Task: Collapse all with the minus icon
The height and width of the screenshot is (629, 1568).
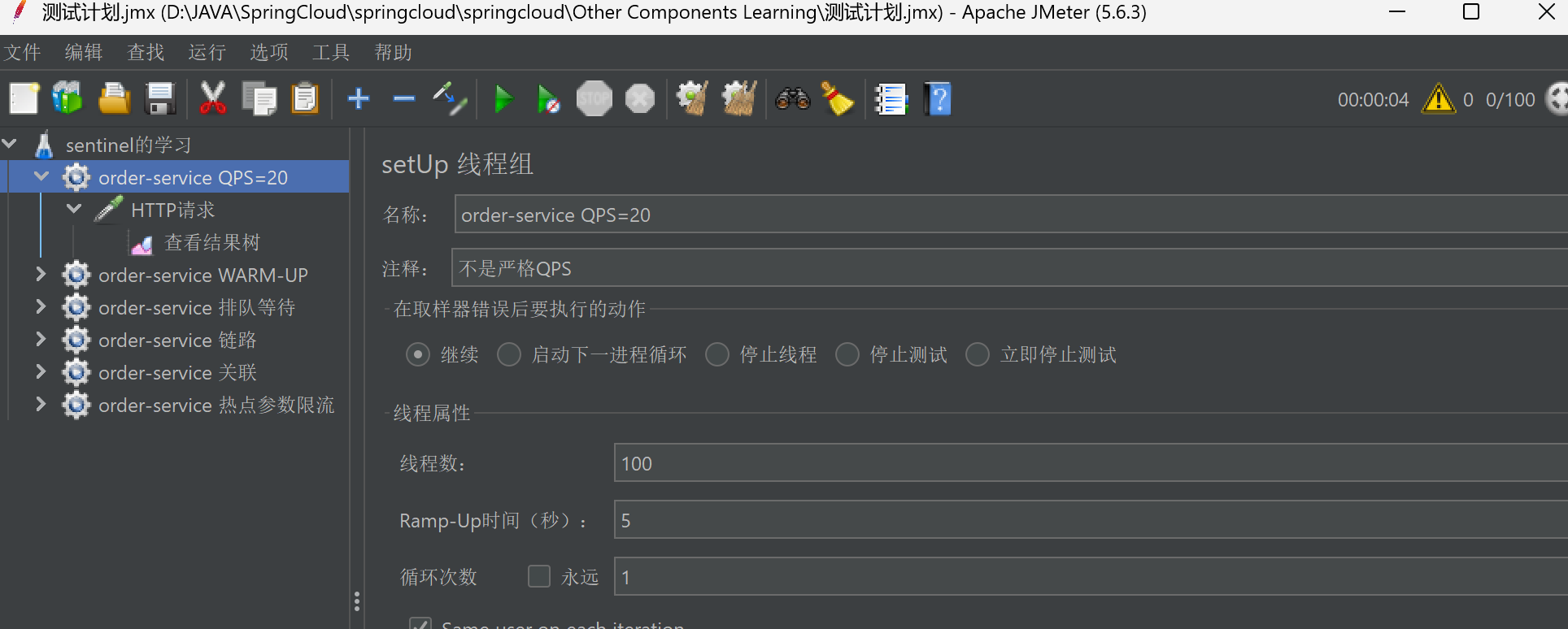Action: point(404,99)
